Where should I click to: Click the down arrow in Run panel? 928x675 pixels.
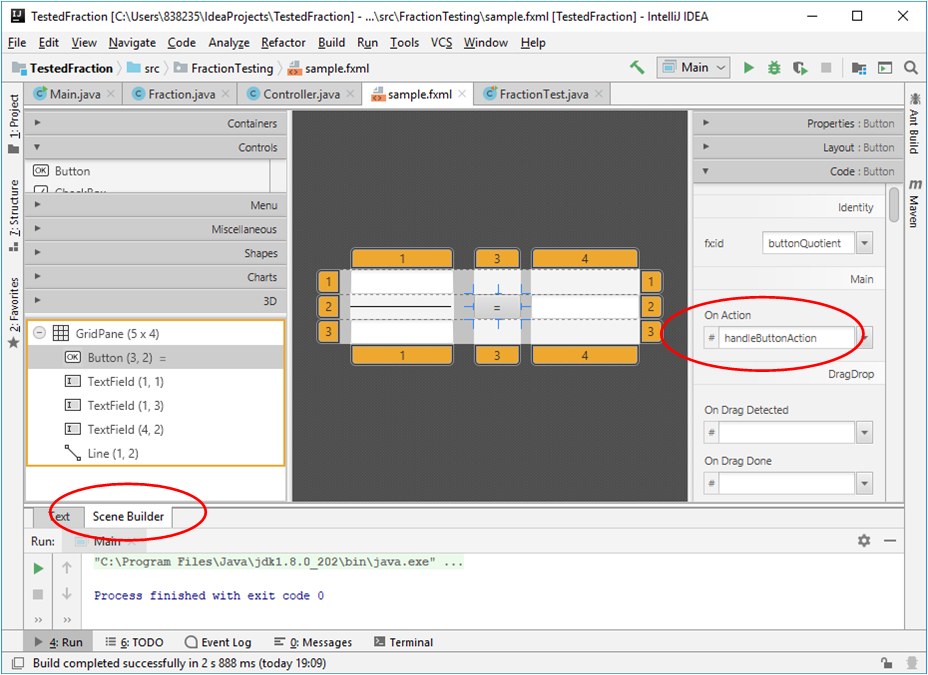tap(67, 593)
